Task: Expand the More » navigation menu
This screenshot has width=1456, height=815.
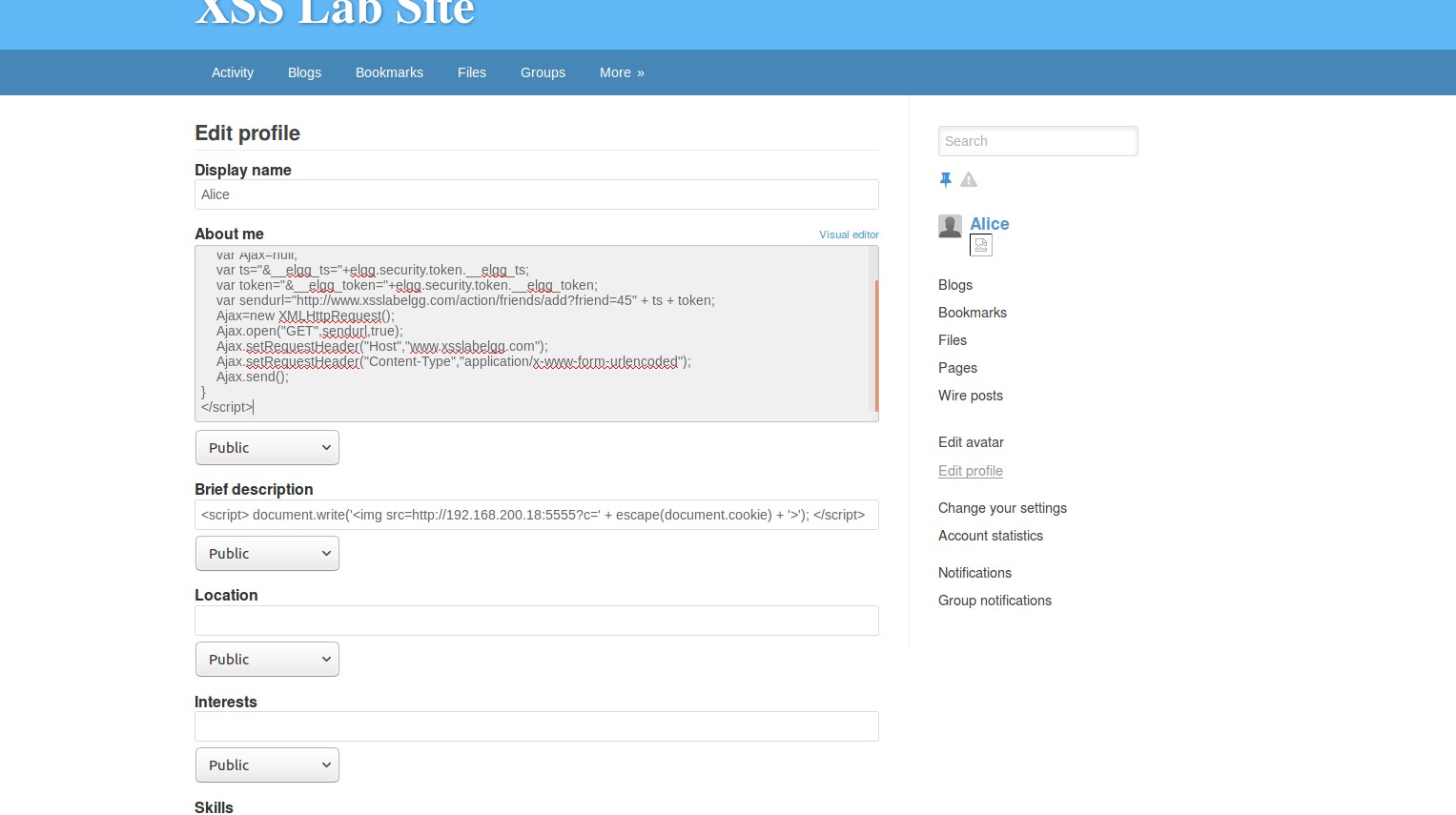Action: click(x=622, y=72)
